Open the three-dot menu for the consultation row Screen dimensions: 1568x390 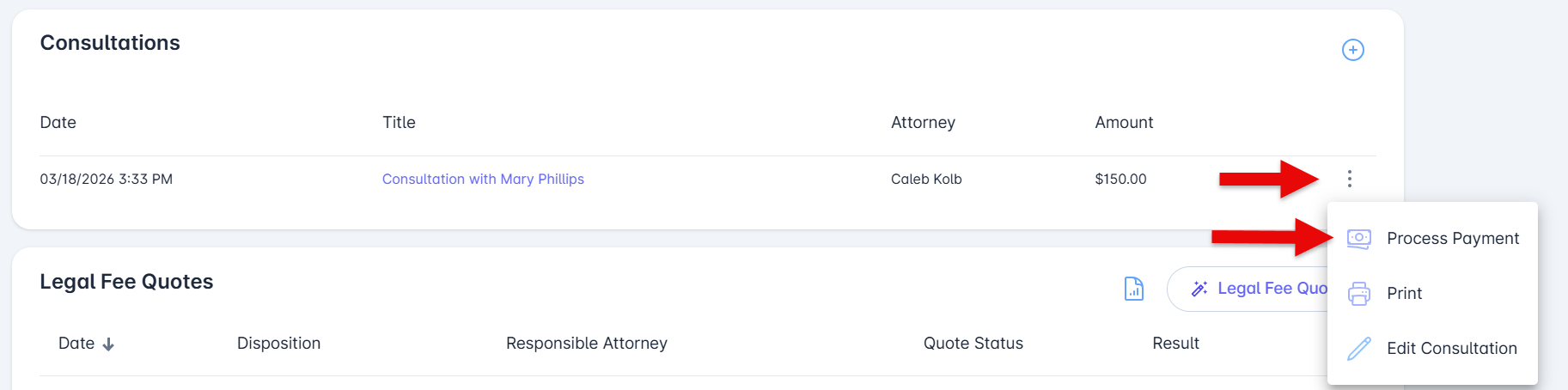click(x=1349, y=179)
